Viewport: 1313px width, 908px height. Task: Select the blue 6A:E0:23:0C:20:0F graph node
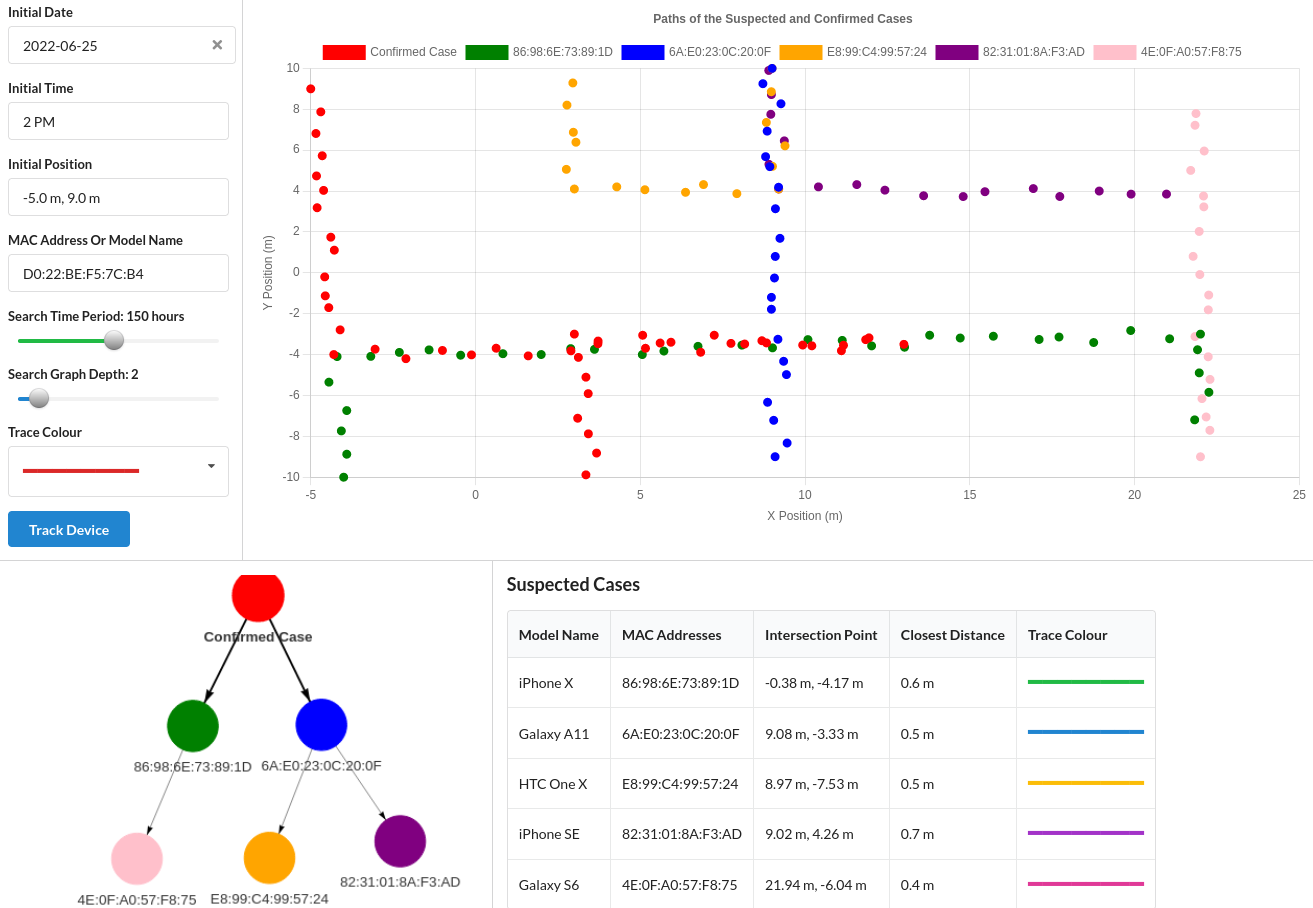(321, 725)
